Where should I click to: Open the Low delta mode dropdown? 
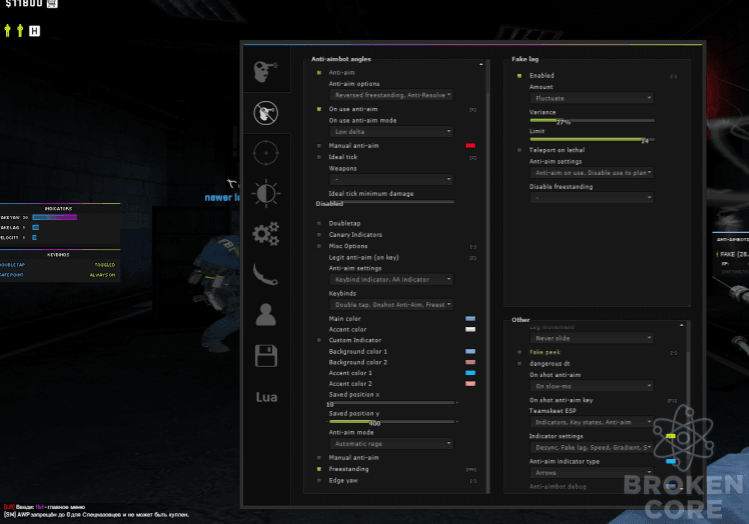click(391, 131)
